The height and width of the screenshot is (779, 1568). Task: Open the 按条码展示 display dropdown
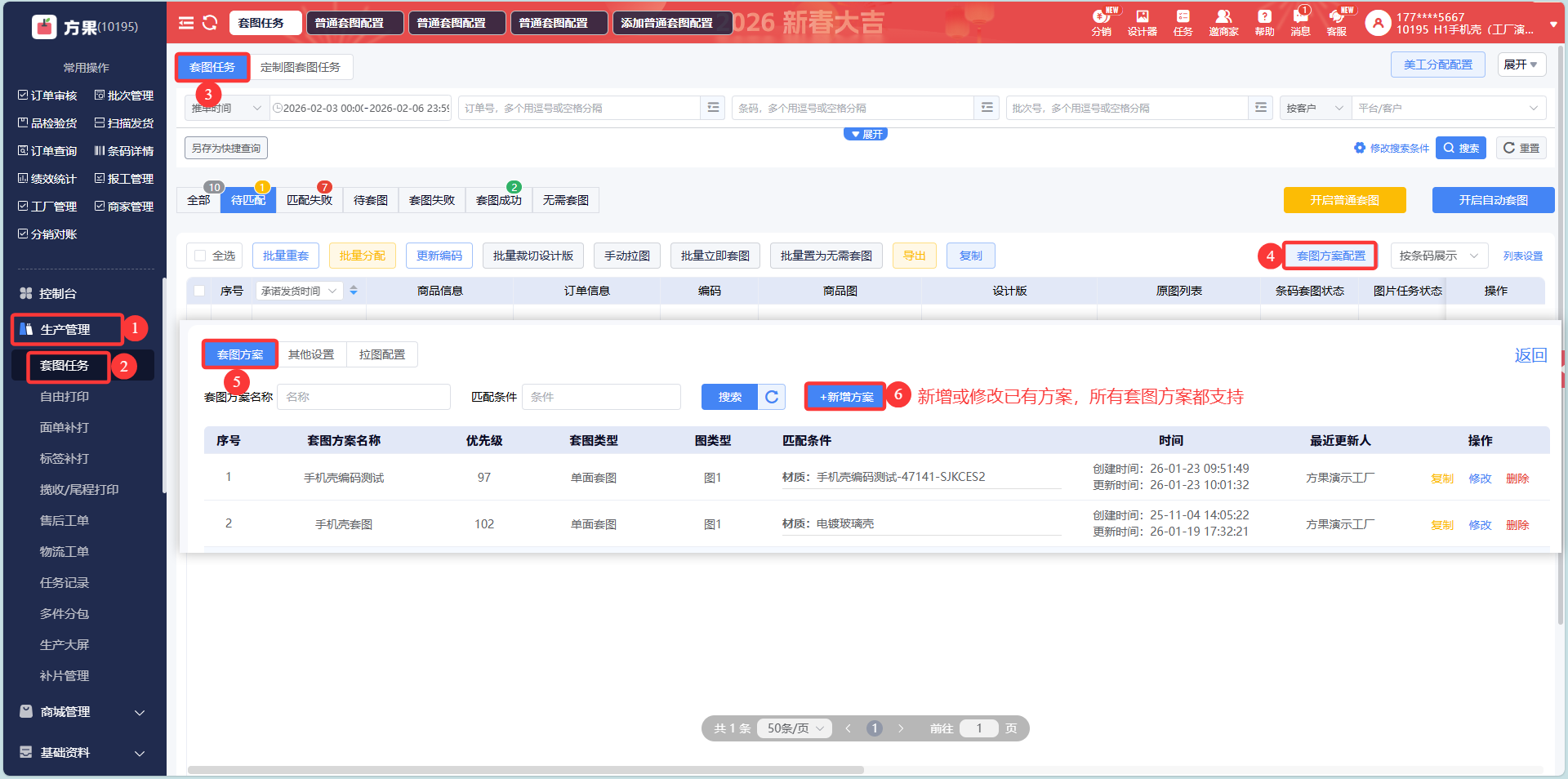[x=1438, y=256]
